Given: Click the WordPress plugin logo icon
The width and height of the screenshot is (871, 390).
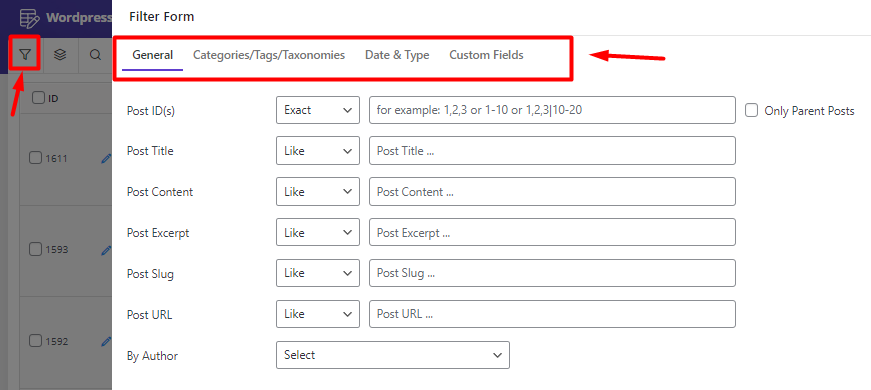Looking at the screenshot, I should (29, 17).
